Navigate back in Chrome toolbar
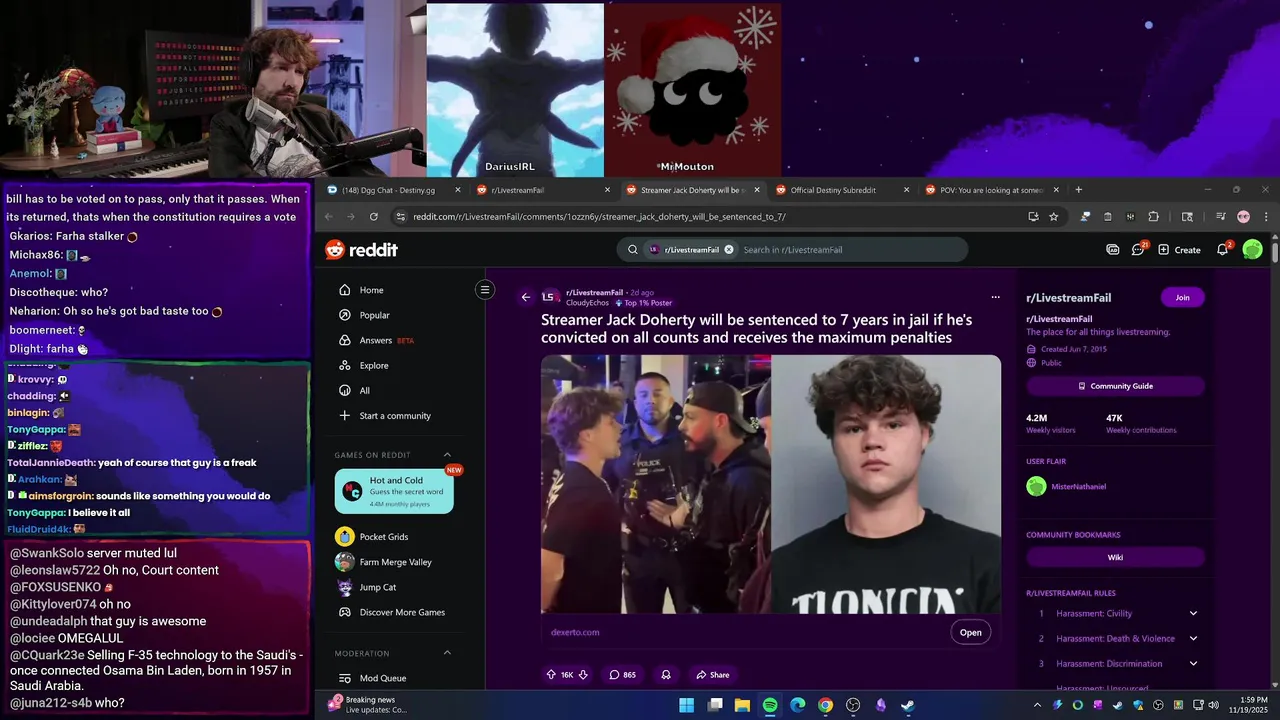The height and width of the screenshot is (720, 1280). point(328,216)
